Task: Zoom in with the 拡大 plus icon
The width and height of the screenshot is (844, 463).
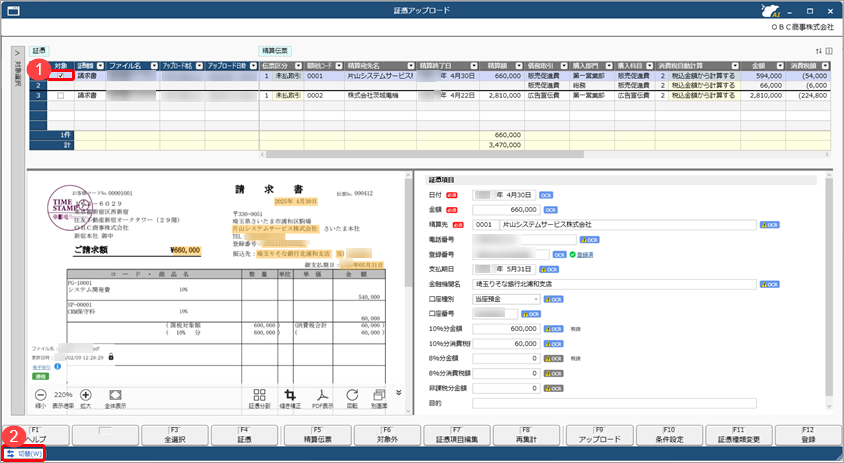Action: 86,396
